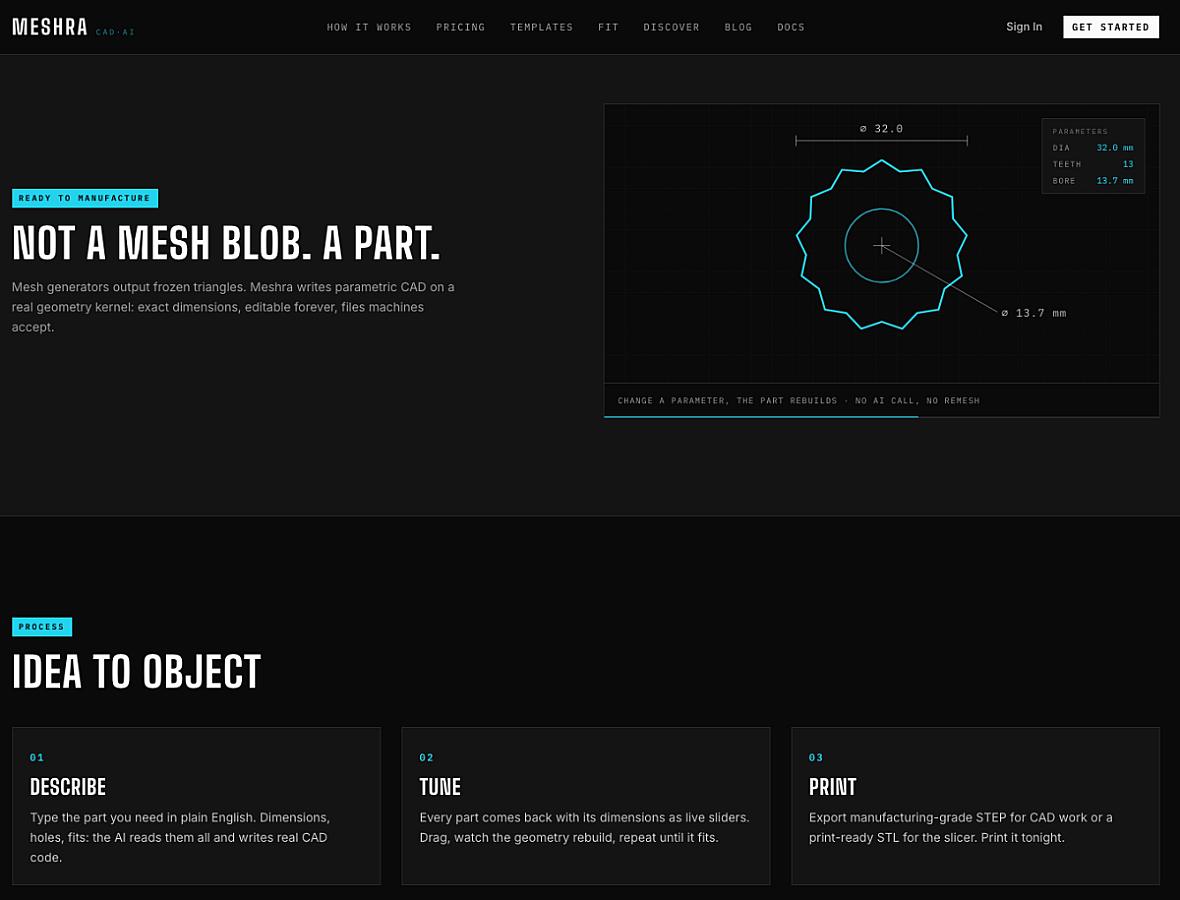Select the TEETH 13 parameter value
Viewport: 1180px width, 900px height.
tap(1128, 164)
